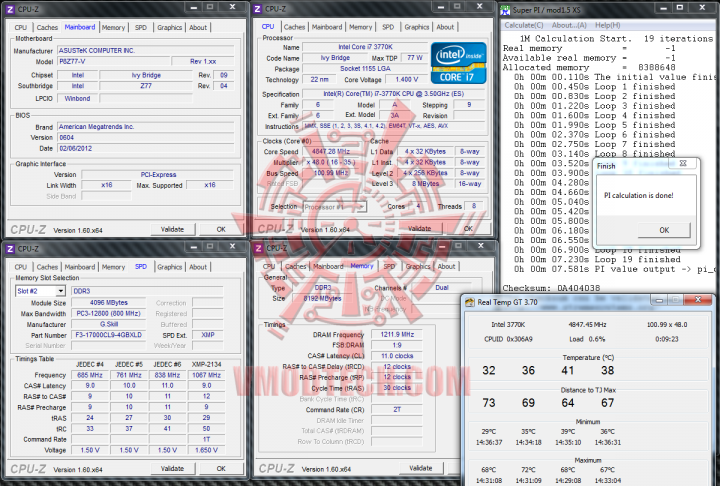Click OK in the SPD CPU-Z window
Screen dimensions: 720x486
[x=221, y=469]
